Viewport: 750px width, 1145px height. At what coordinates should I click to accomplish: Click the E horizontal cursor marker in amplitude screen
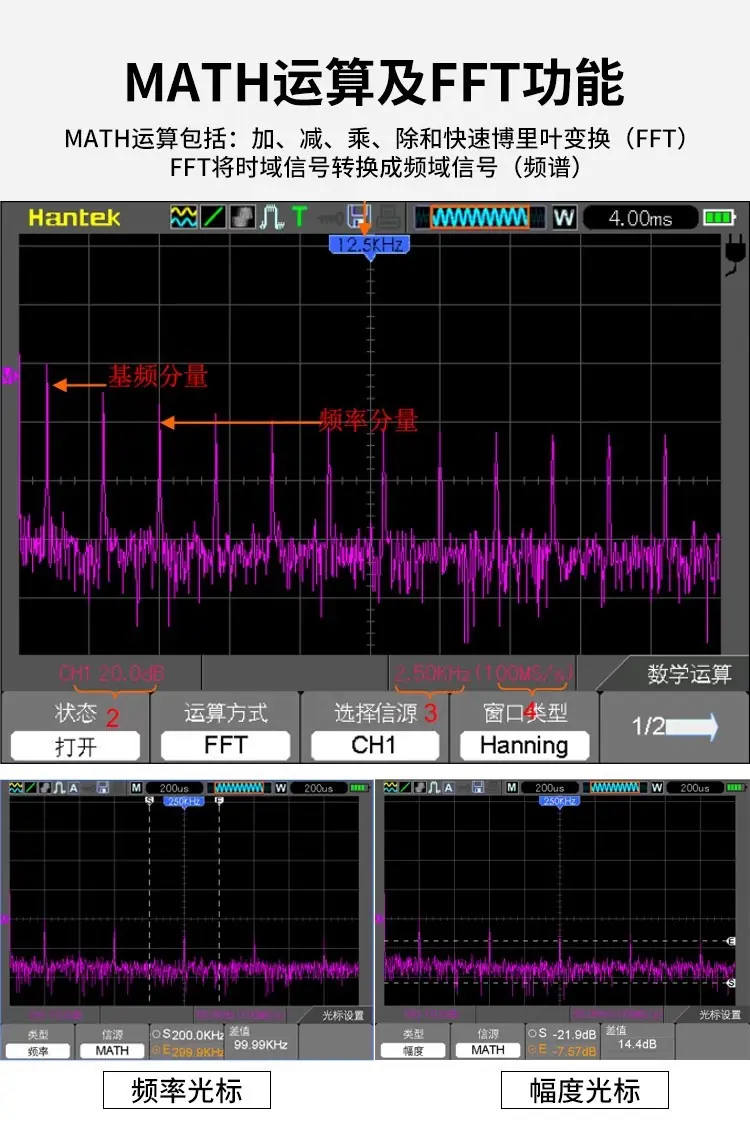[731, 941]
